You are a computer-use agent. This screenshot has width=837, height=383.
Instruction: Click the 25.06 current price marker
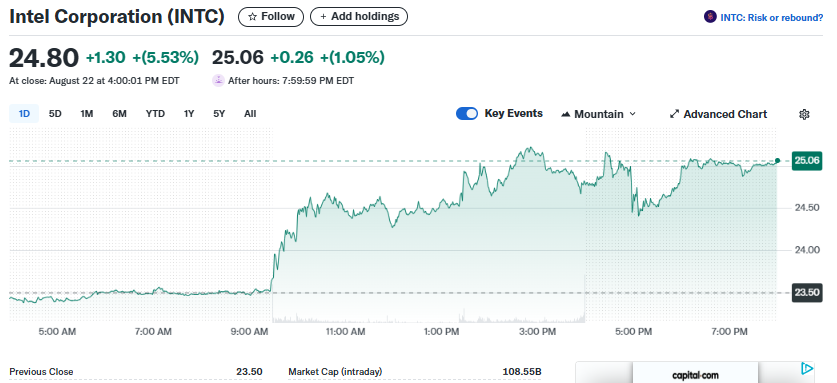(807, 160)
